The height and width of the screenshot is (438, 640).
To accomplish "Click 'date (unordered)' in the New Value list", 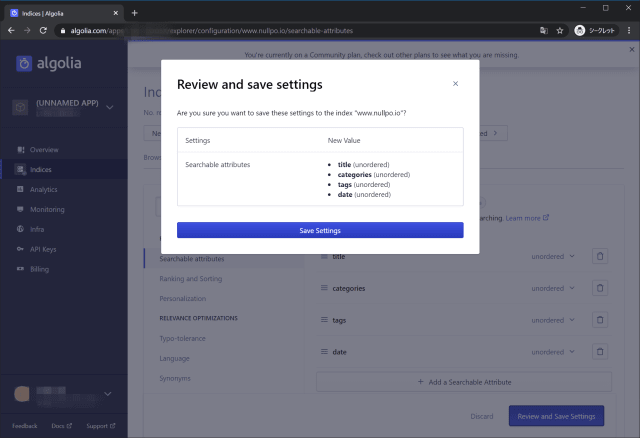I will pyautogui.click(x=364, y=194).
